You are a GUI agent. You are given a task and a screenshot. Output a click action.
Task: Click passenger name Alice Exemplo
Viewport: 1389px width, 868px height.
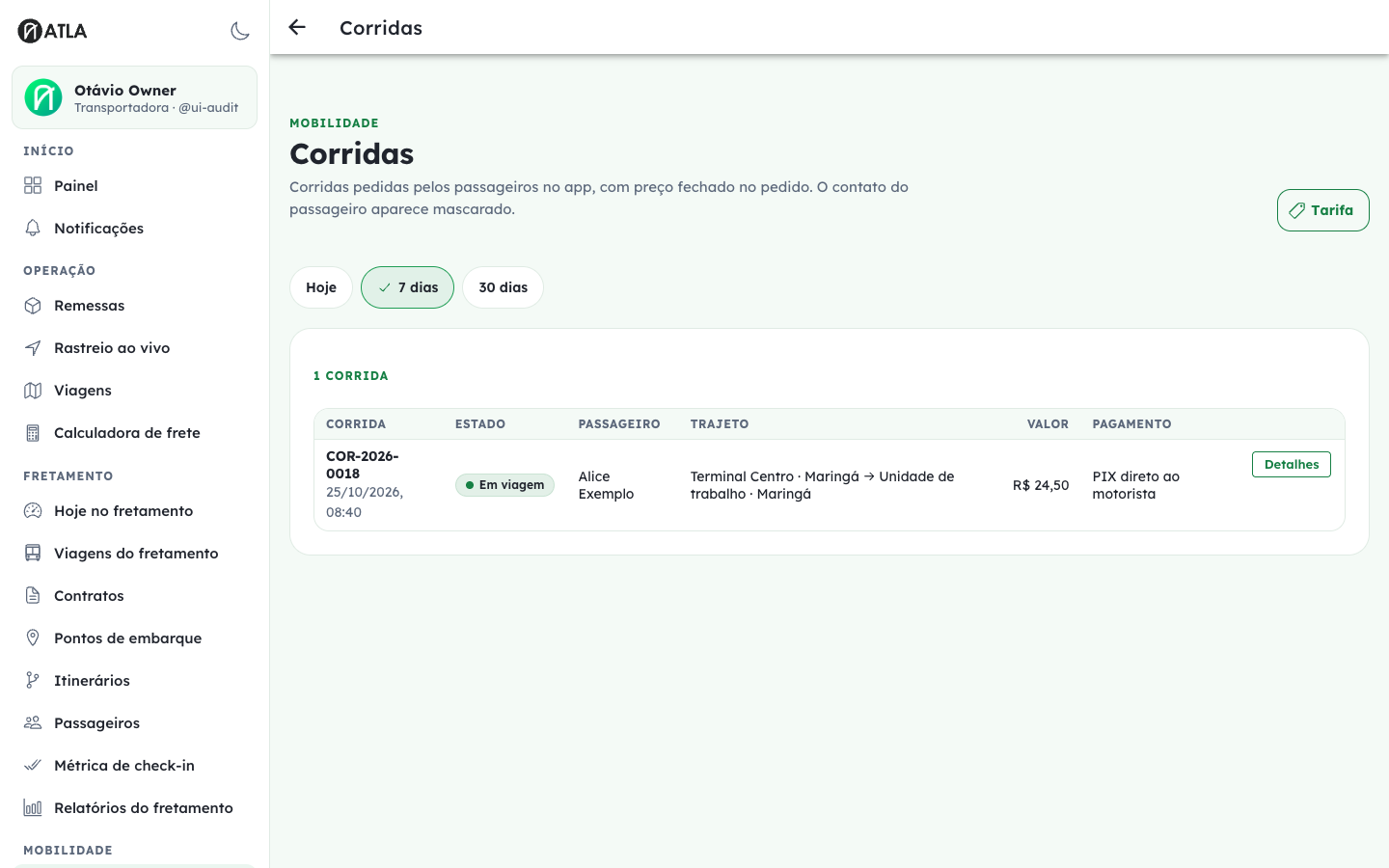coord(606,485)
